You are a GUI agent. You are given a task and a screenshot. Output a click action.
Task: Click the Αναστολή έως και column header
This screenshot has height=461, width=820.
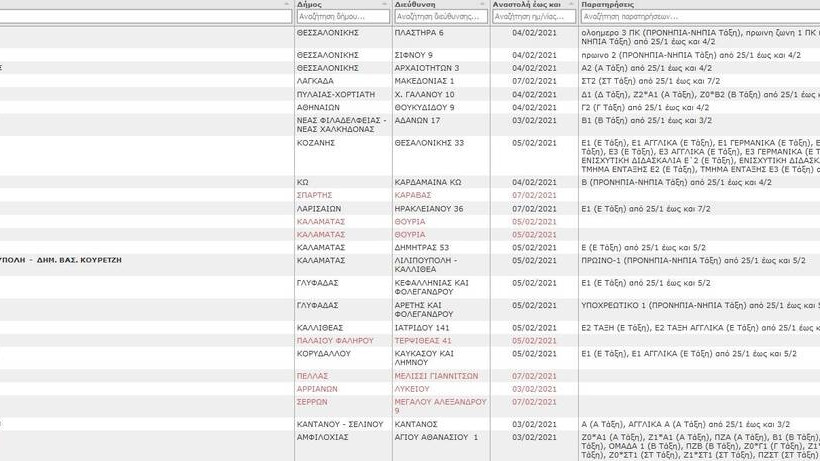[526, 5]
